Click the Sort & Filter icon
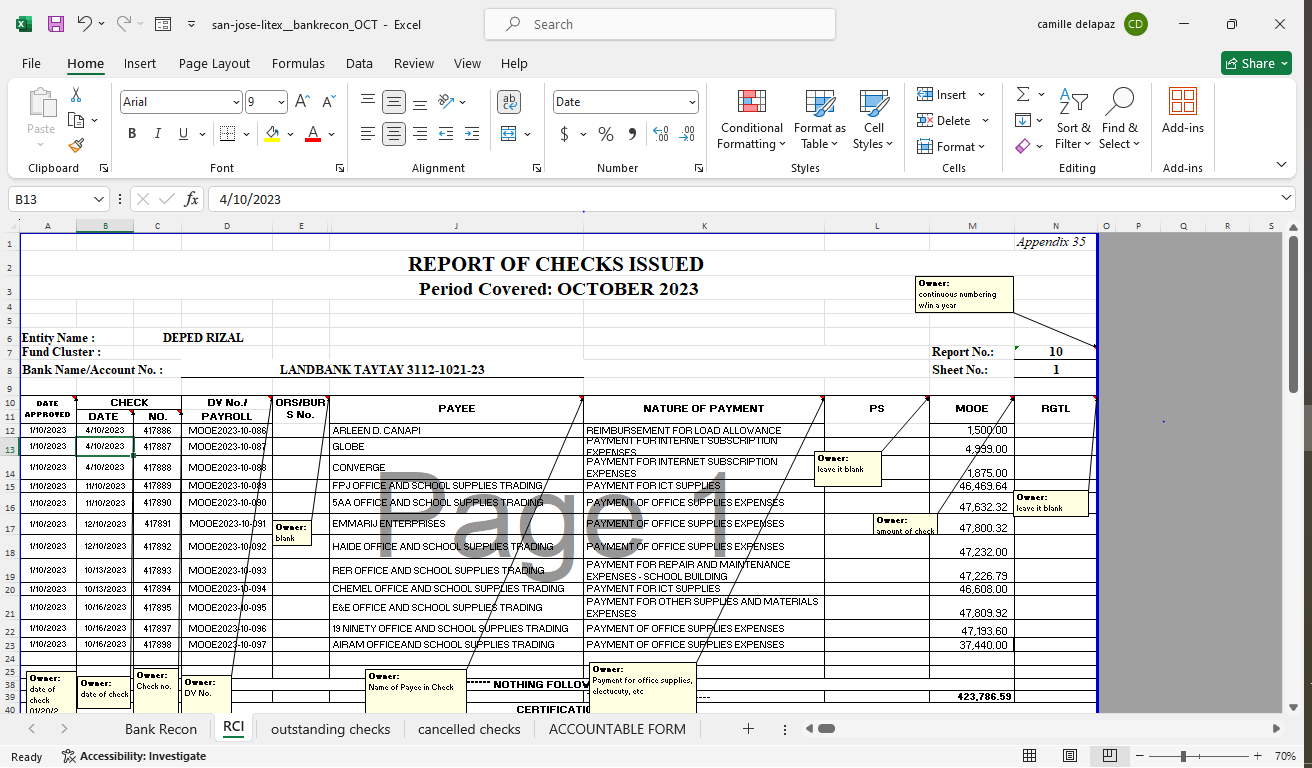This screenshot has height=768, width=1312. click(1073, 120)
